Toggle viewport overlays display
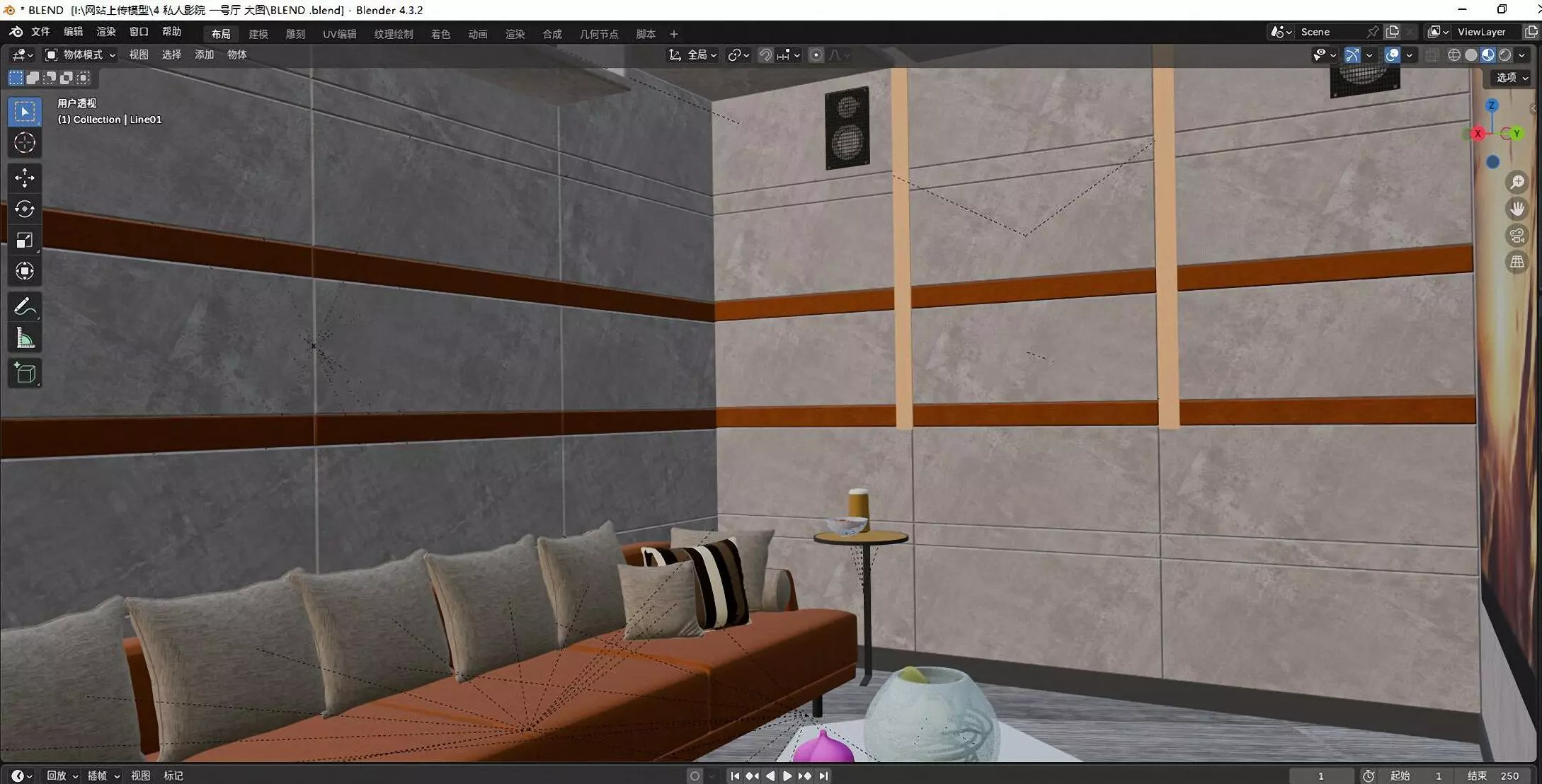 point(1392,55)
